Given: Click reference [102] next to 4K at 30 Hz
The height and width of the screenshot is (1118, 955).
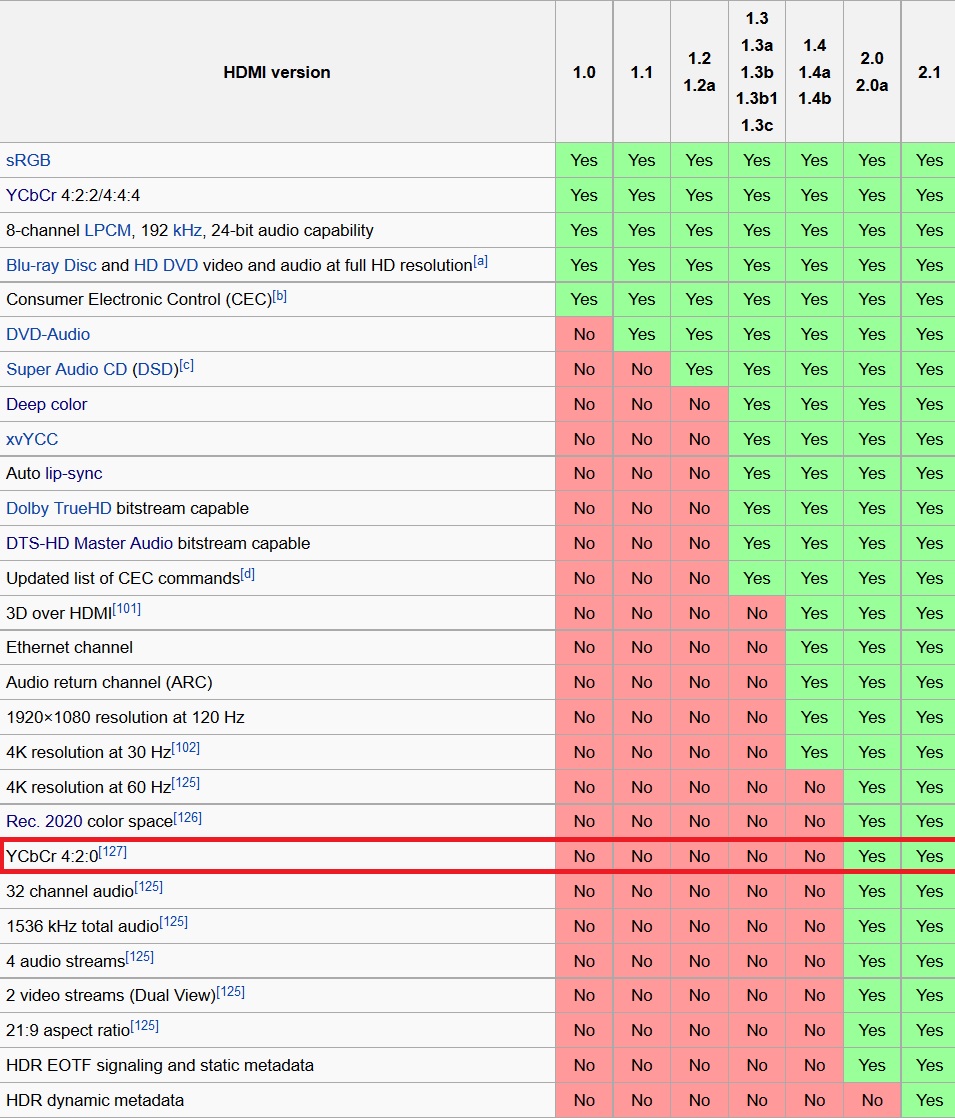Looking at the screenshot, I should pos(185,747).
